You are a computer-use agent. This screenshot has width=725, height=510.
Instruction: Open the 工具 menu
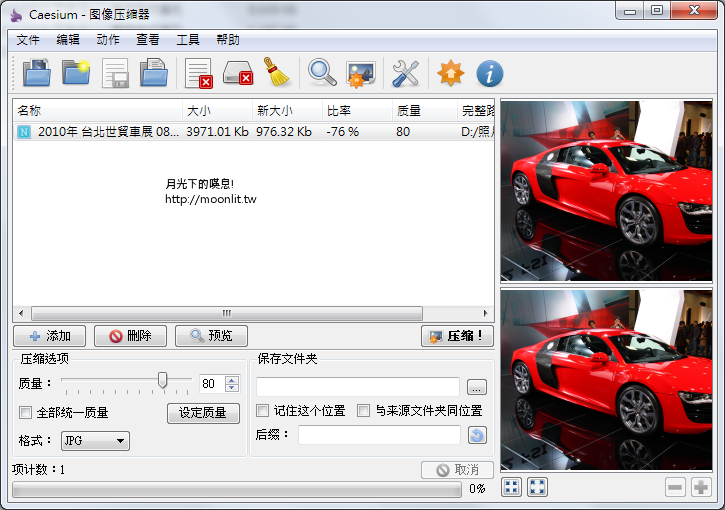[188, 40]
